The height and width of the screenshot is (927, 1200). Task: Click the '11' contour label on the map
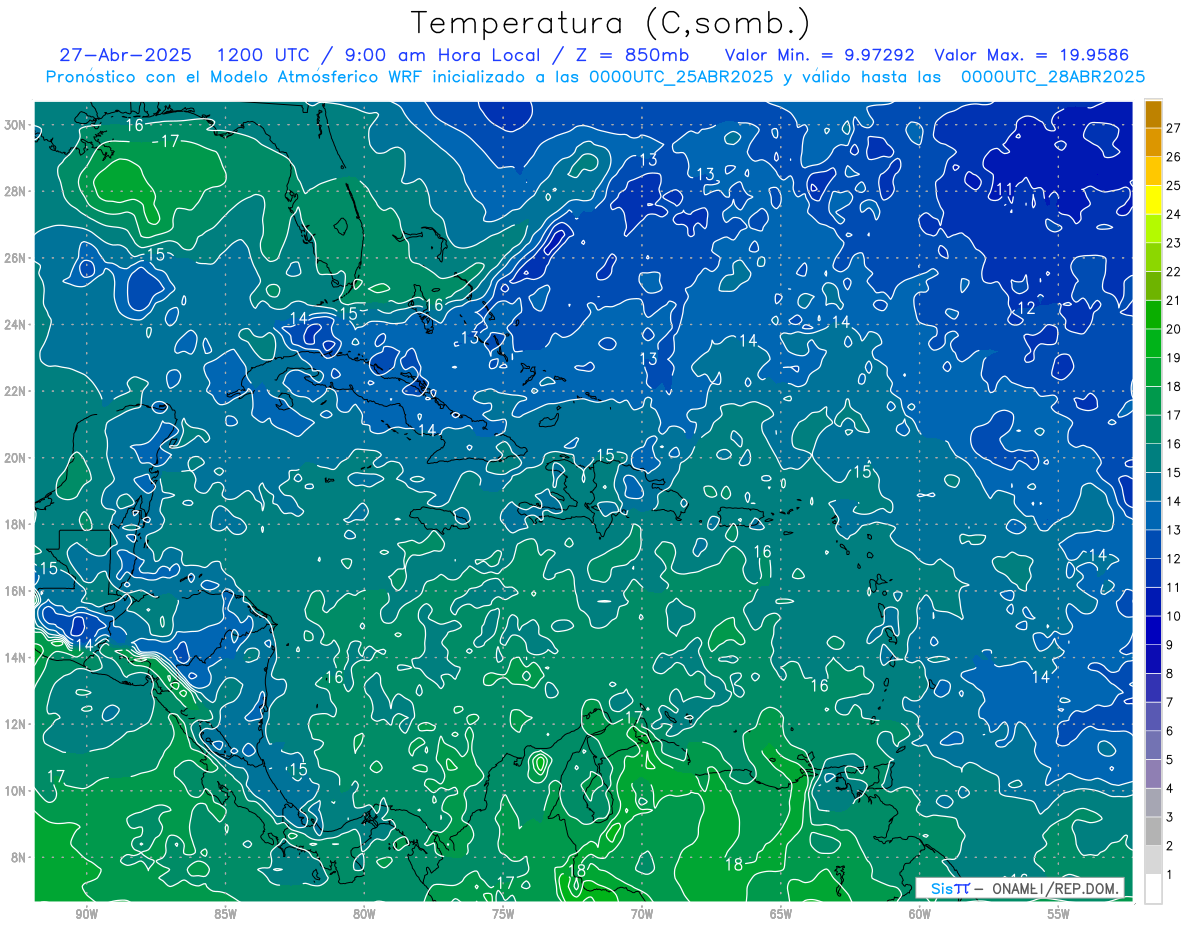1005,190
